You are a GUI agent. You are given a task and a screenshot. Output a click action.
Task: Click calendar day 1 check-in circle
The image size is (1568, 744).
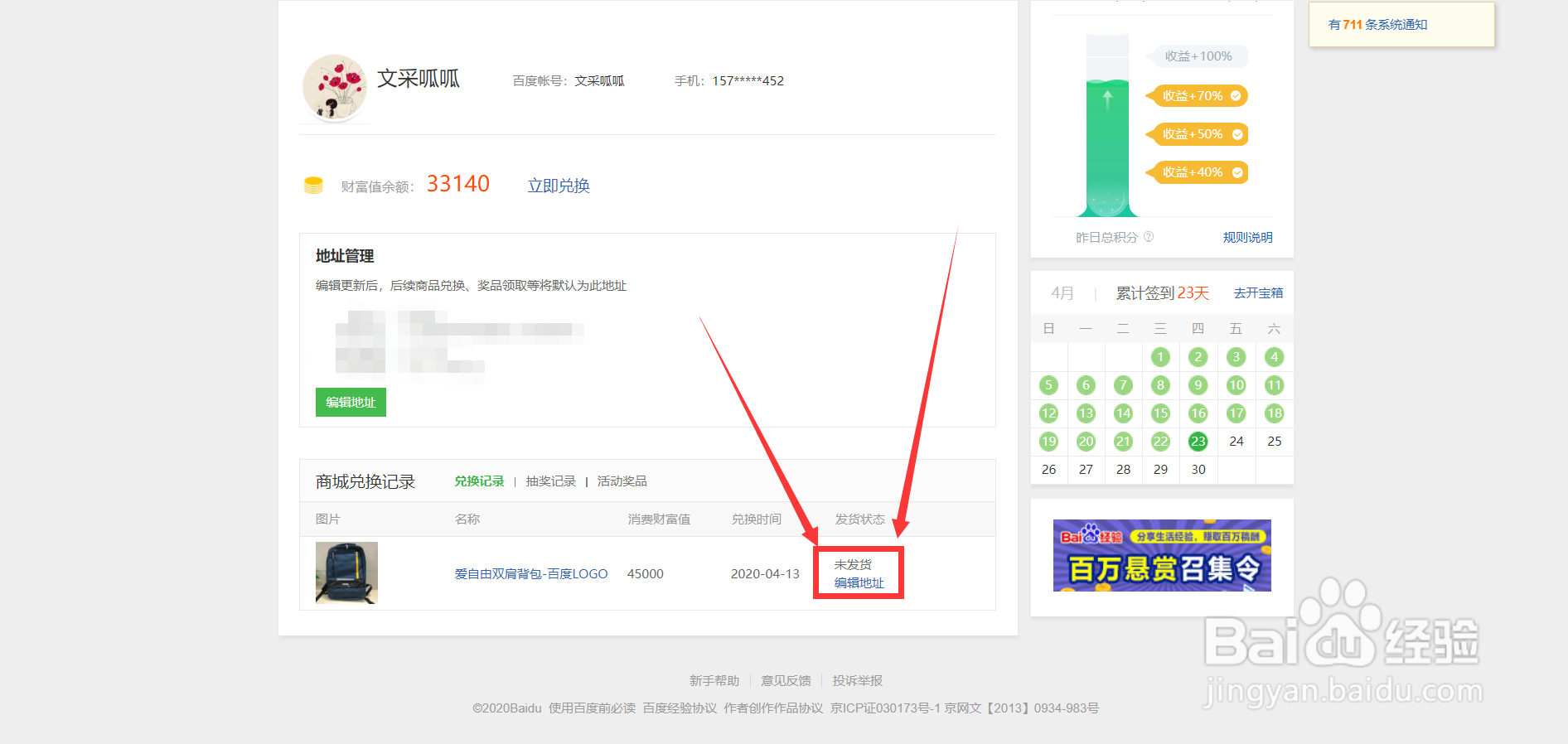pos(1160,357)
